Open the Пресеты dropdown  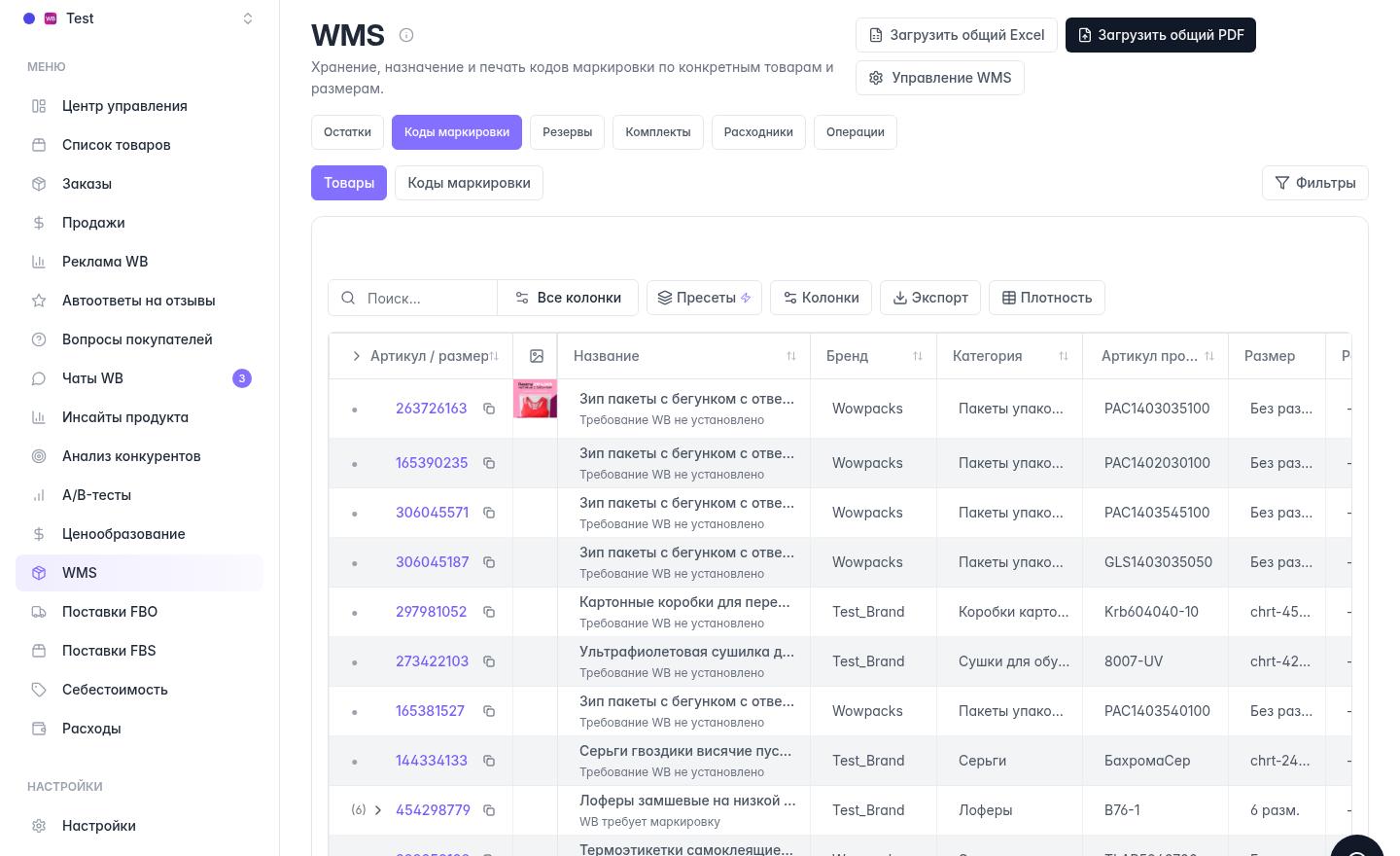(704, 298)
